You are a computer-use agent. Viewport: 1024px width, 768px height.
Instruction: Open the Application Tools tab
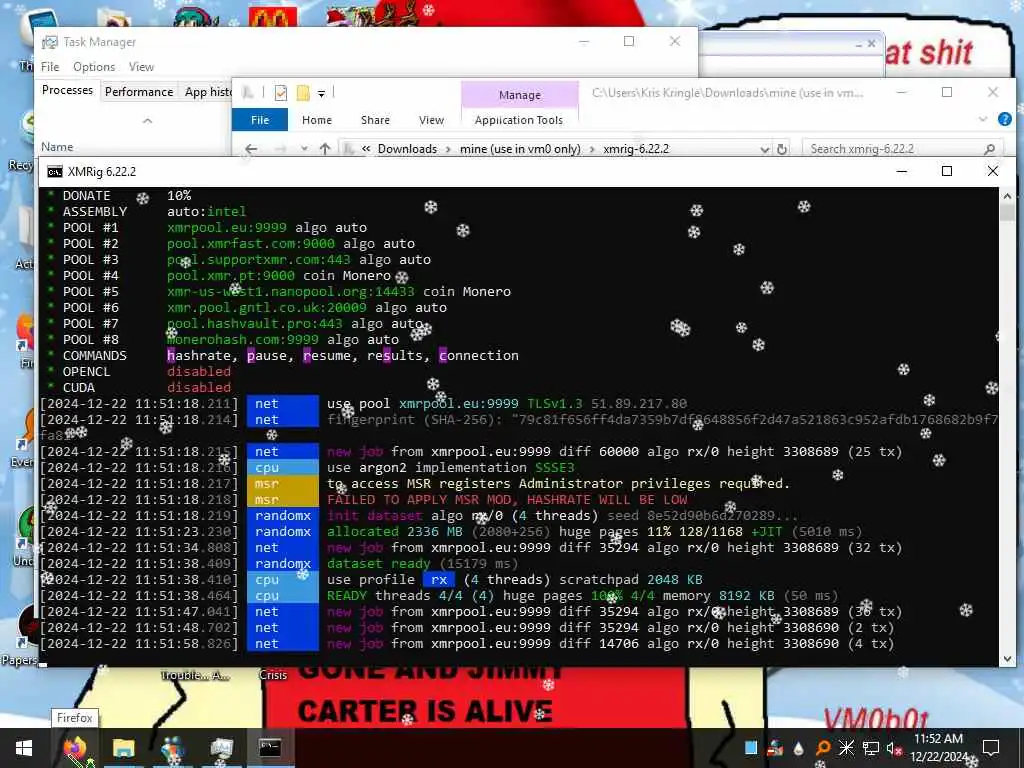click(x=519, y=120)
